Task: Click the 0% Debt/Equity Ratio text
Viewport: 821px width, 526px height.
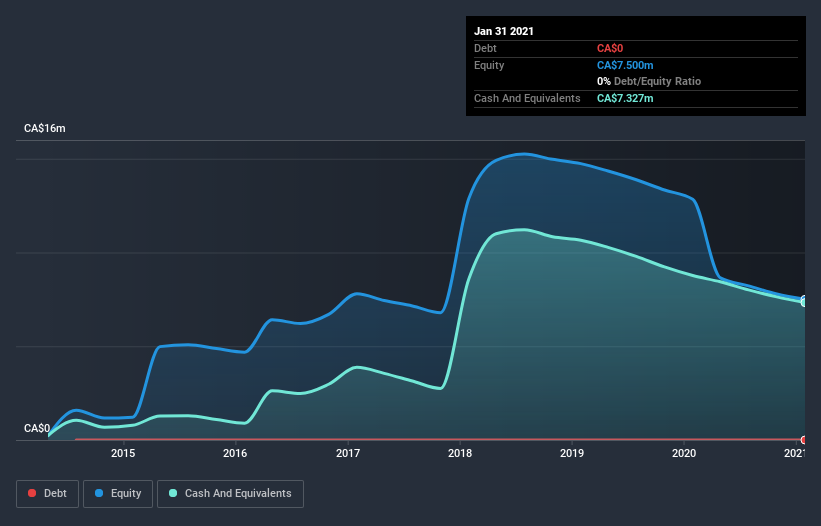Action: [x=649, y=82]
